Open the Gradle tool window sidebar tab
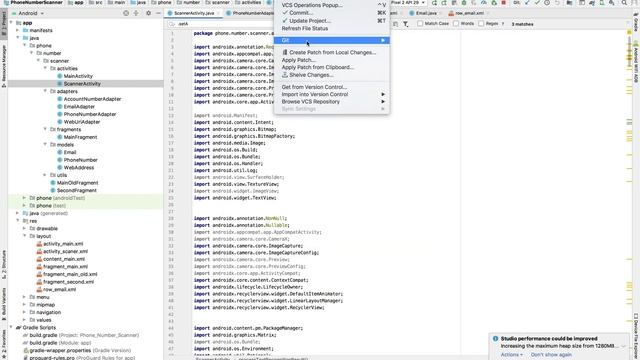 pyautogui.click(x=636, y=22)
